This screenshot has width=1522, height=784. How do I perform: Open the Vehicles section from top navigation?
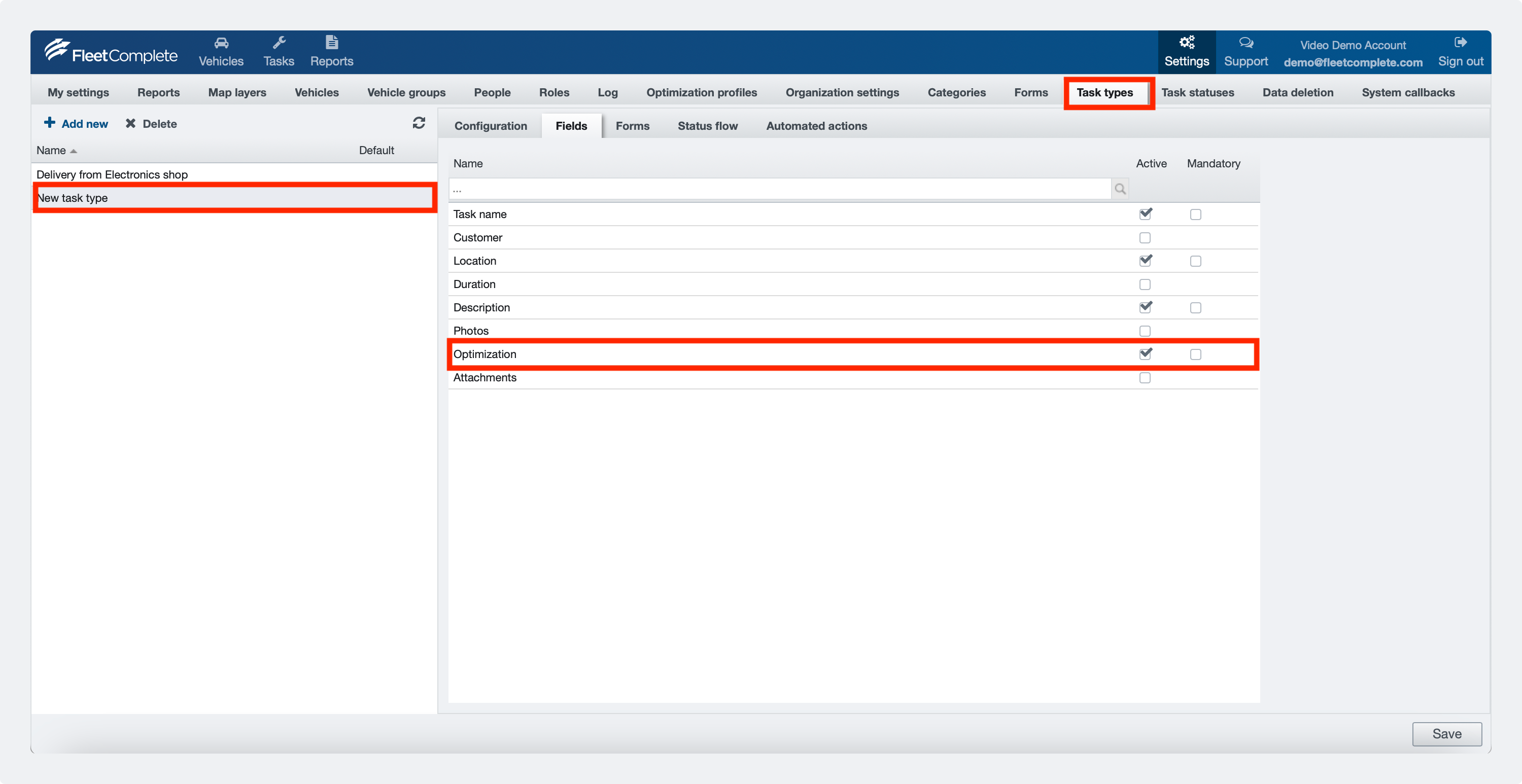[221, 52]
